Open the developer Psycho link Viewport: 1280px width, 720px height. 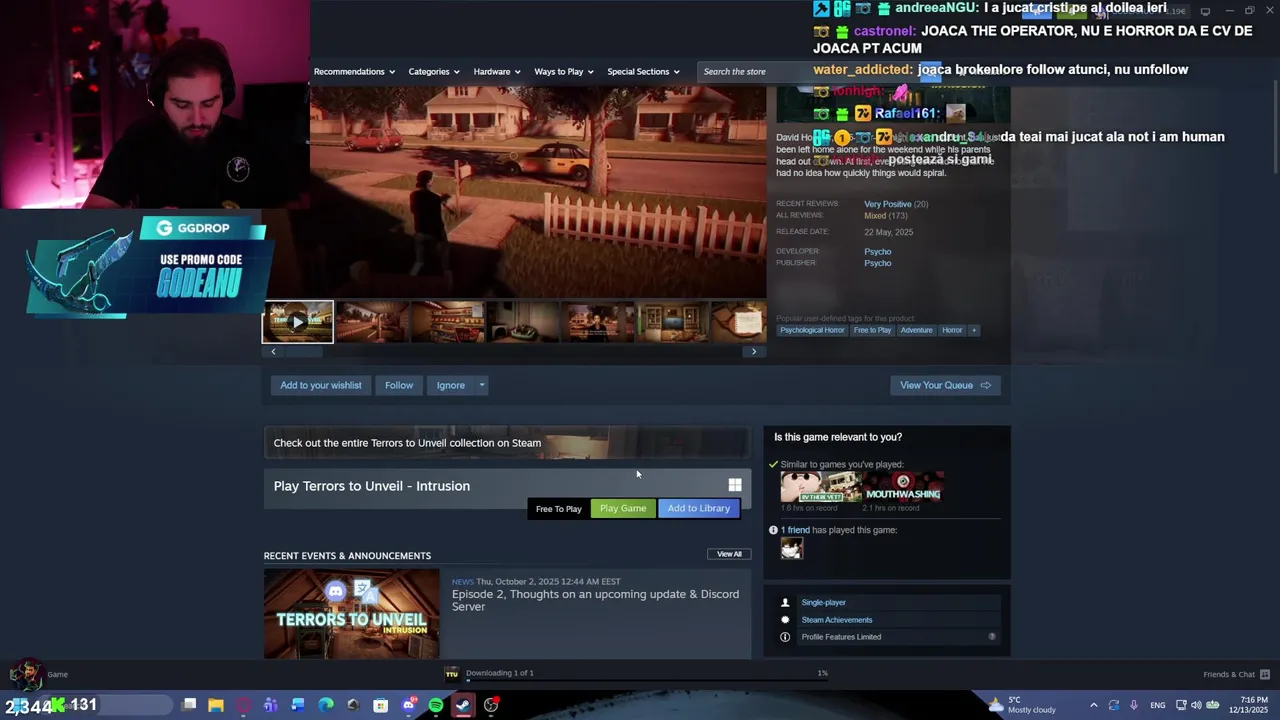[x=877, y=252]
